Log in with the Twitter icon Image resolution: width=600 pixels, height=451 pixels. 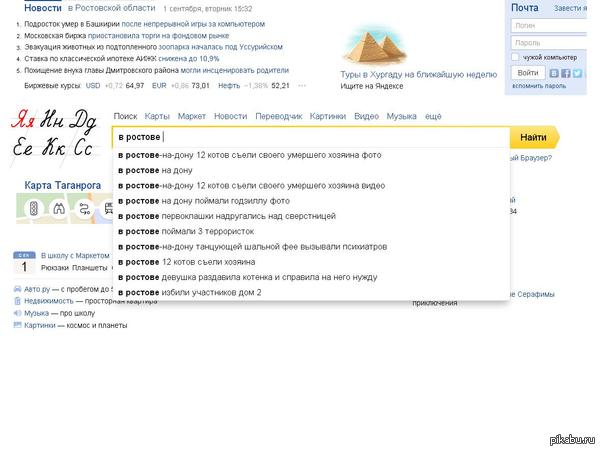(578, 73)
